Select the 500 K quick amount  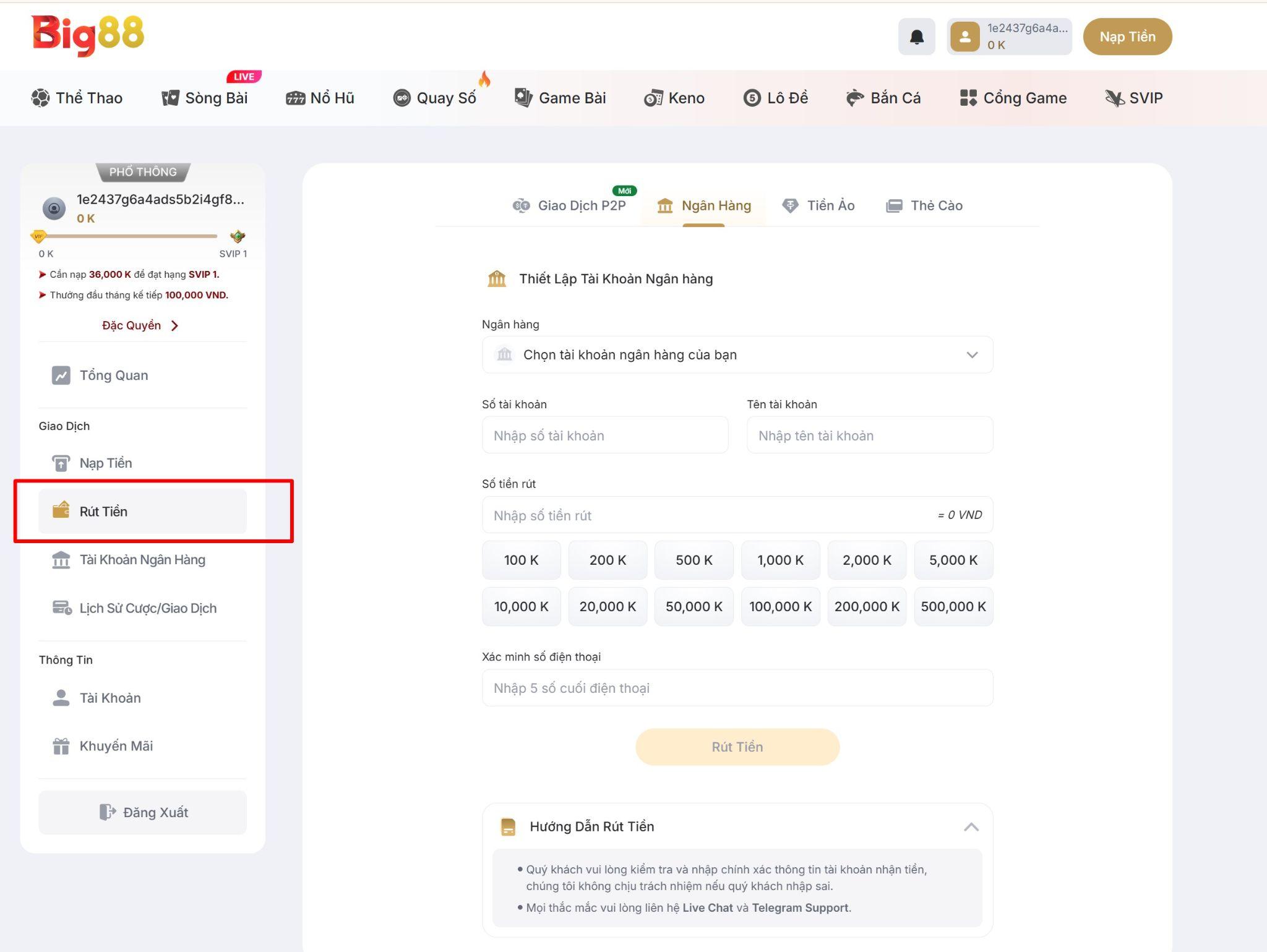(694, 560)
